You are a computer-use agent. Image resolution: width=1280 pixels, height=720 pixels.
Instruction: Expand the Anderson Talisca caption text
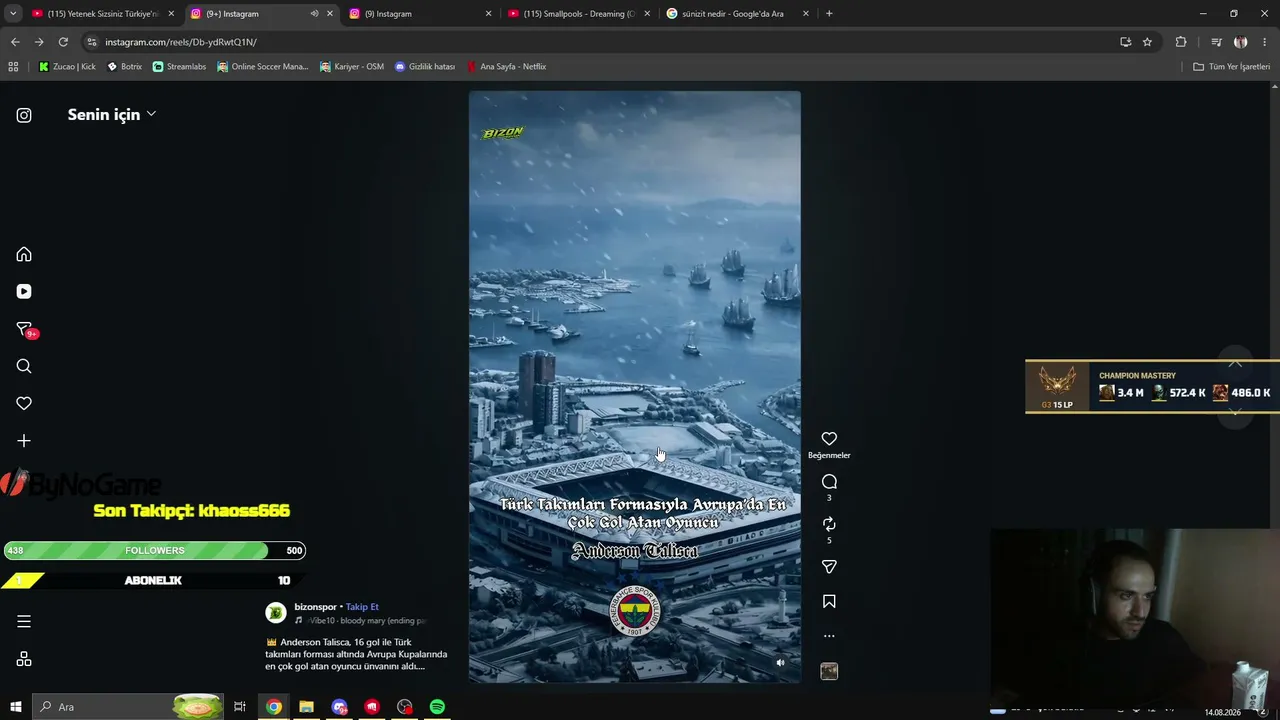pyautogui.click(x=356, y=654)
